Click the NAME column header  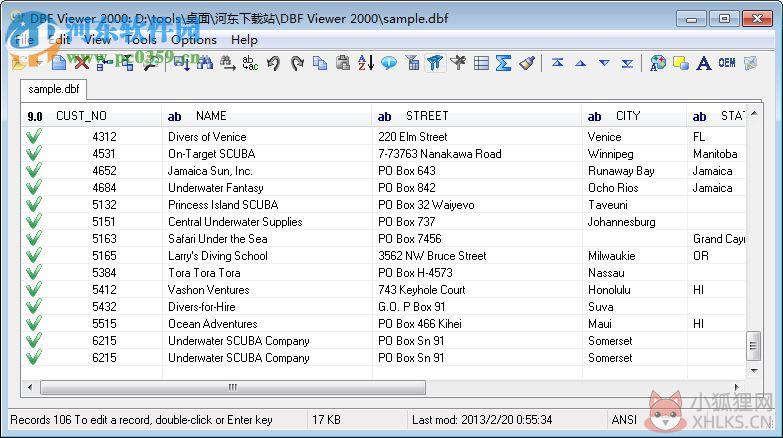click(267, 116)
